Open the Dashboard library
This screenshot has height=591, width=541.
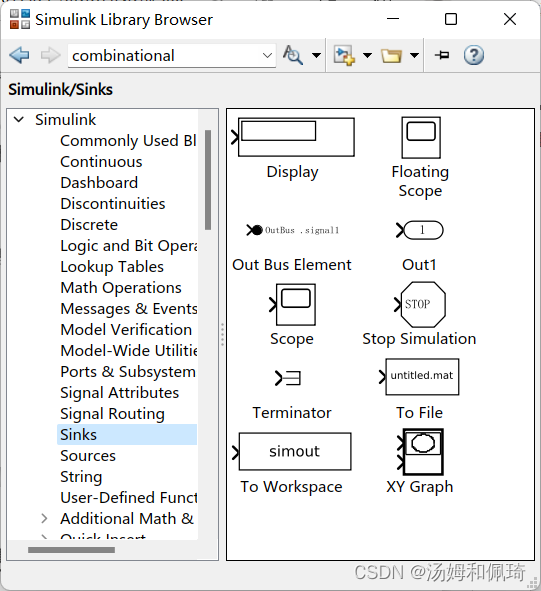click(x=99, y=183)
